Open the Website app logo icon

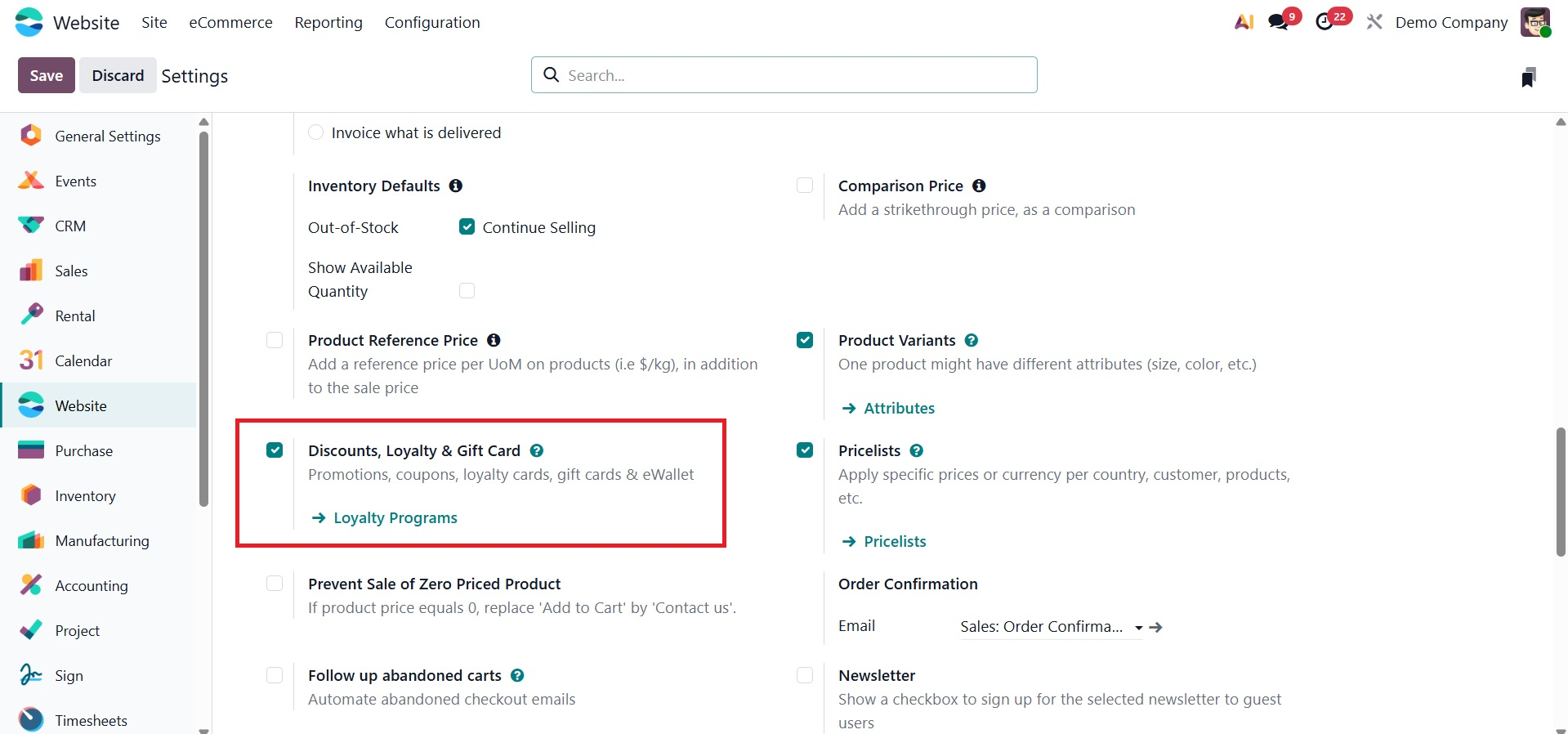[29, 22]
